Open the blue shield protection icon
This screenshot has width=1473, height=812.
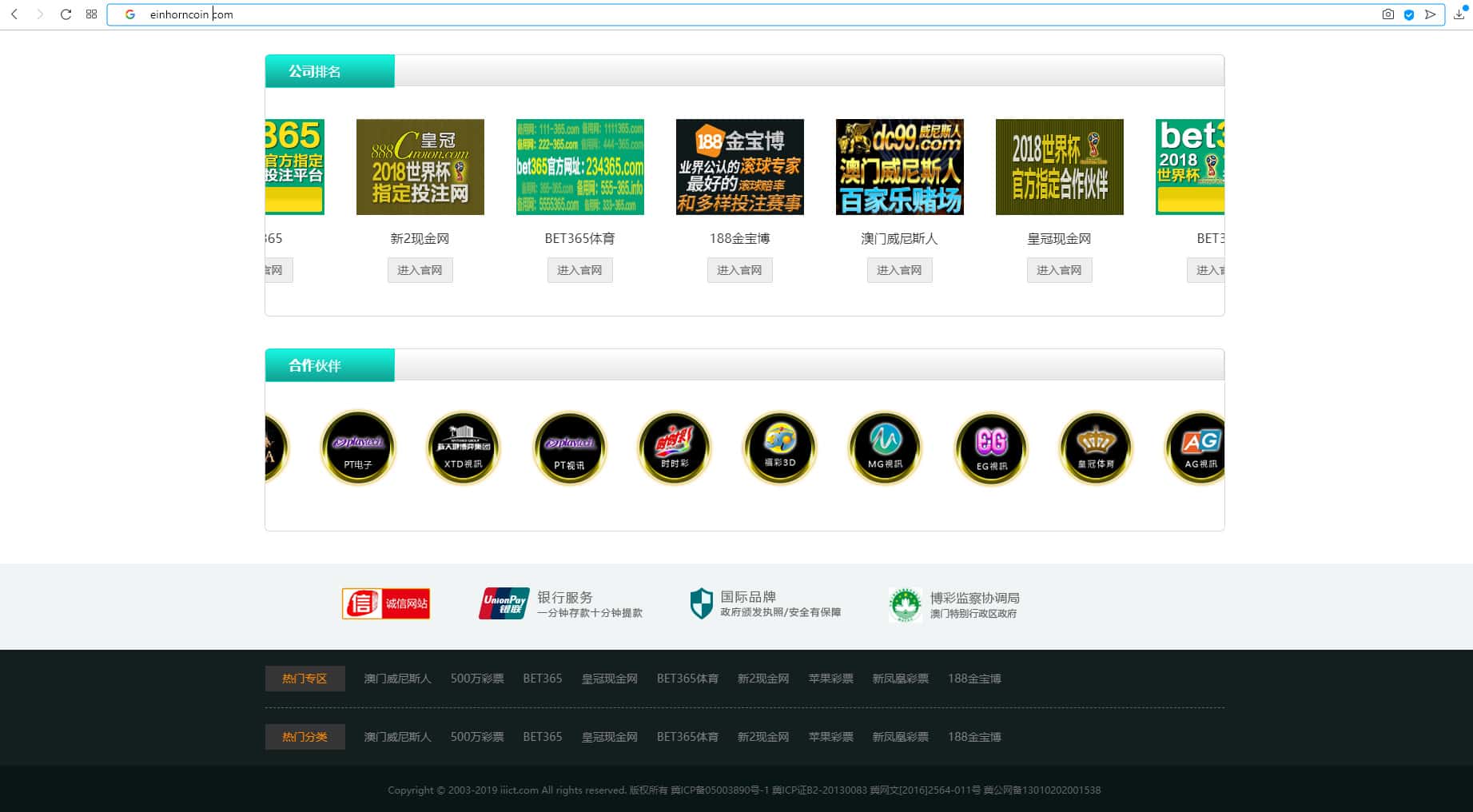[1409, 14]
